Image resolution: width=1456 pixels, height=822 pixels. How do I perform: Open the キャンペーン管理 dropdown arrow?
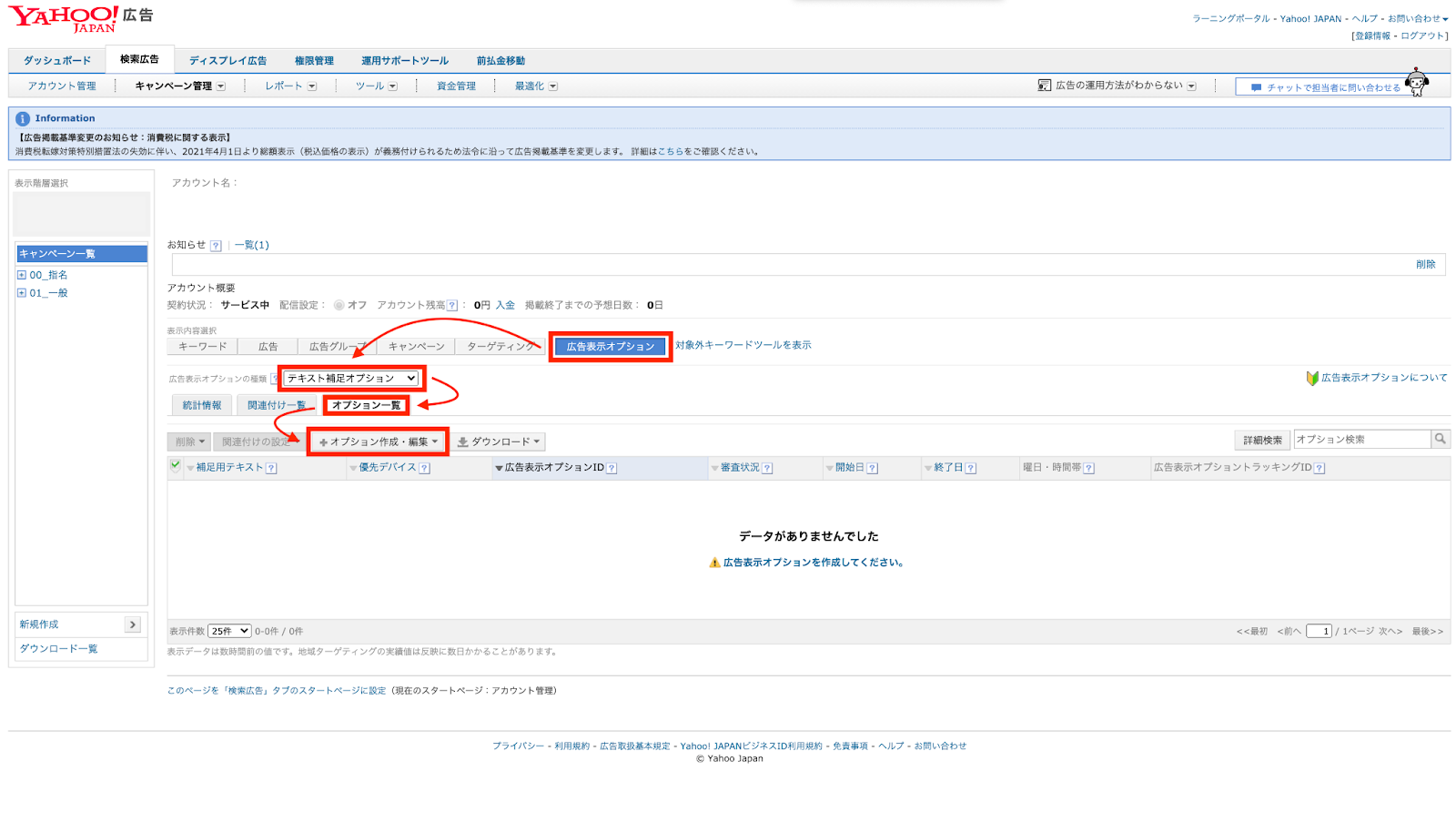tap(220, 86)
